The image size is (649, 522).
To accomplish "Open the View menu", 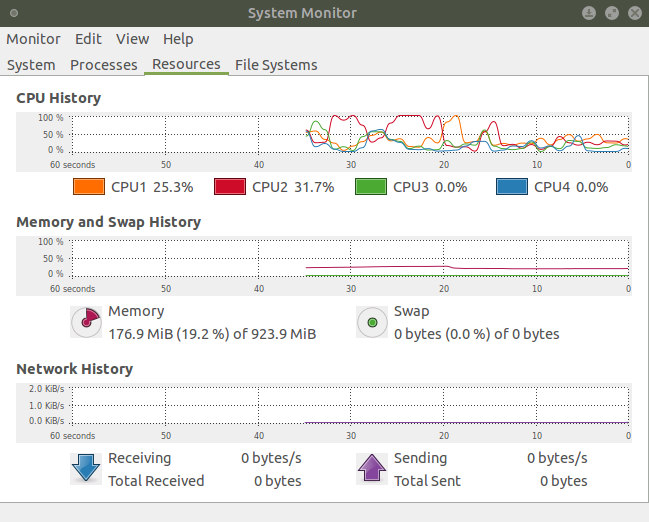I will tap(132, 39).
